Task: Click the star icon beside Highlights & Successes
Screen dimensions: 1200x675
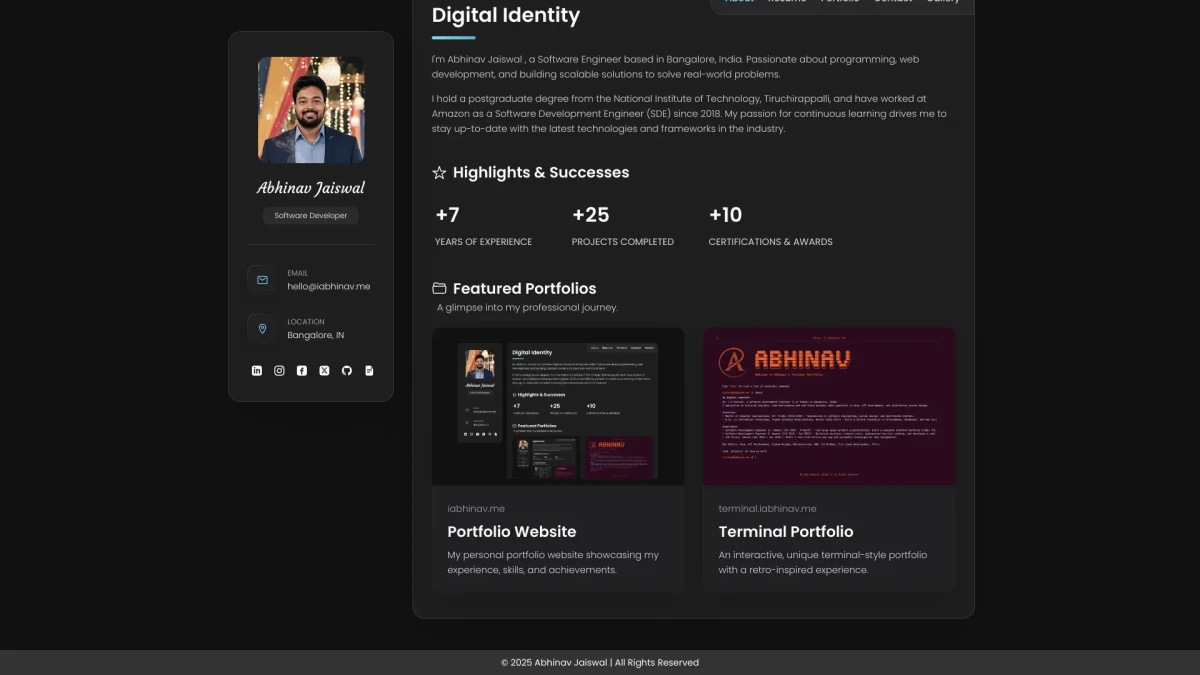Action: [438, 172]
